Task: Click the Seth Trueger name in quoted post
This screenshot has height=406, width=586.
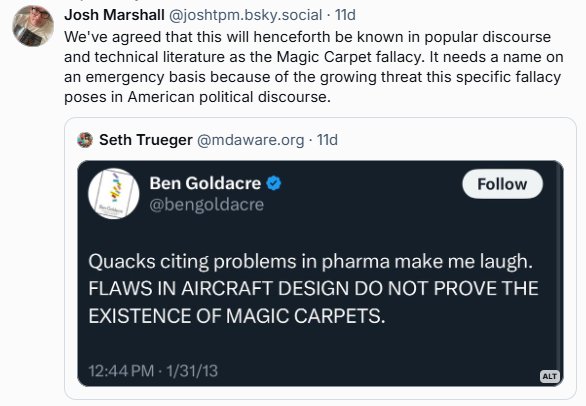Action: click(146, 140)
